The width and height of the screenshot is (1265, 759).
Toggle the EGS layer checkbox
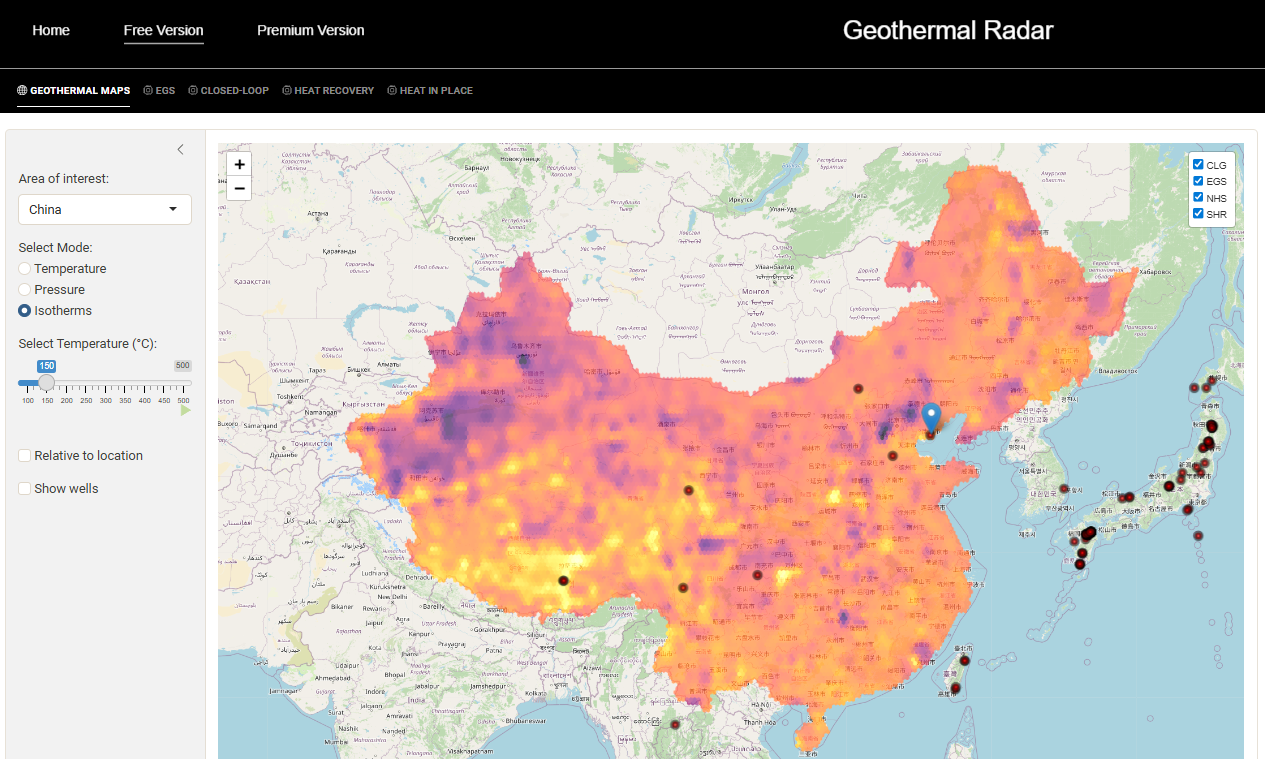click(x=1198, y=181)
